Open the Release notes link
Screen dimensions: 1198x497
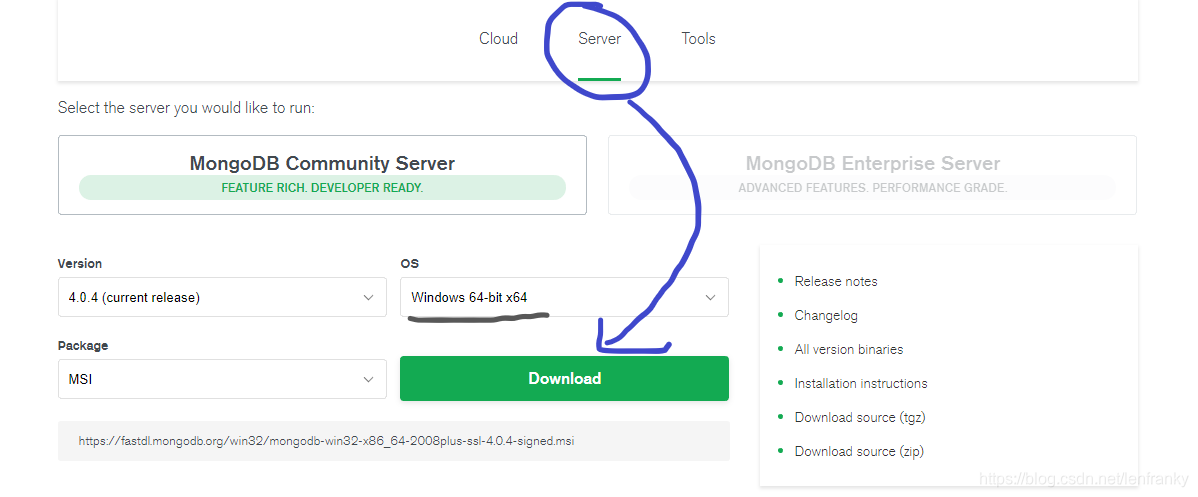[836, 281]
